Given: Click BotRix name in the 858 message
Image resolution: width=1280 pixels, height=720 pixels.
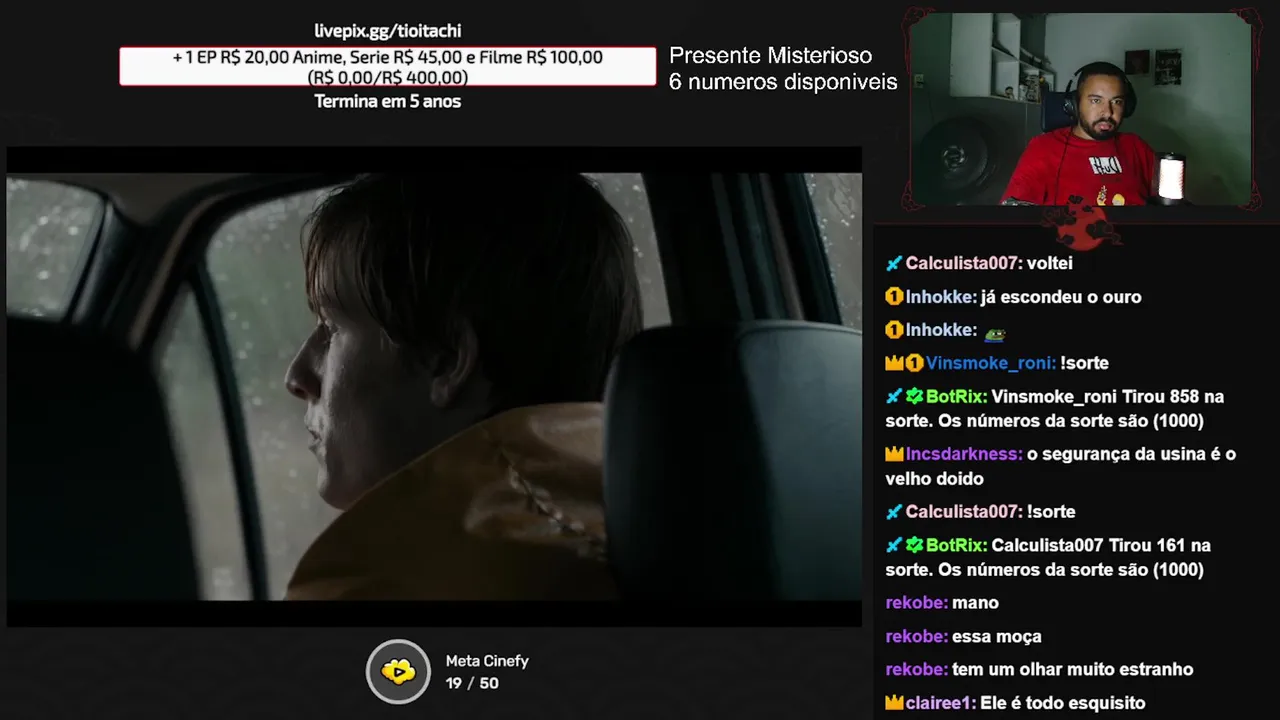Looking at the screenshot, I should point(956,397).
